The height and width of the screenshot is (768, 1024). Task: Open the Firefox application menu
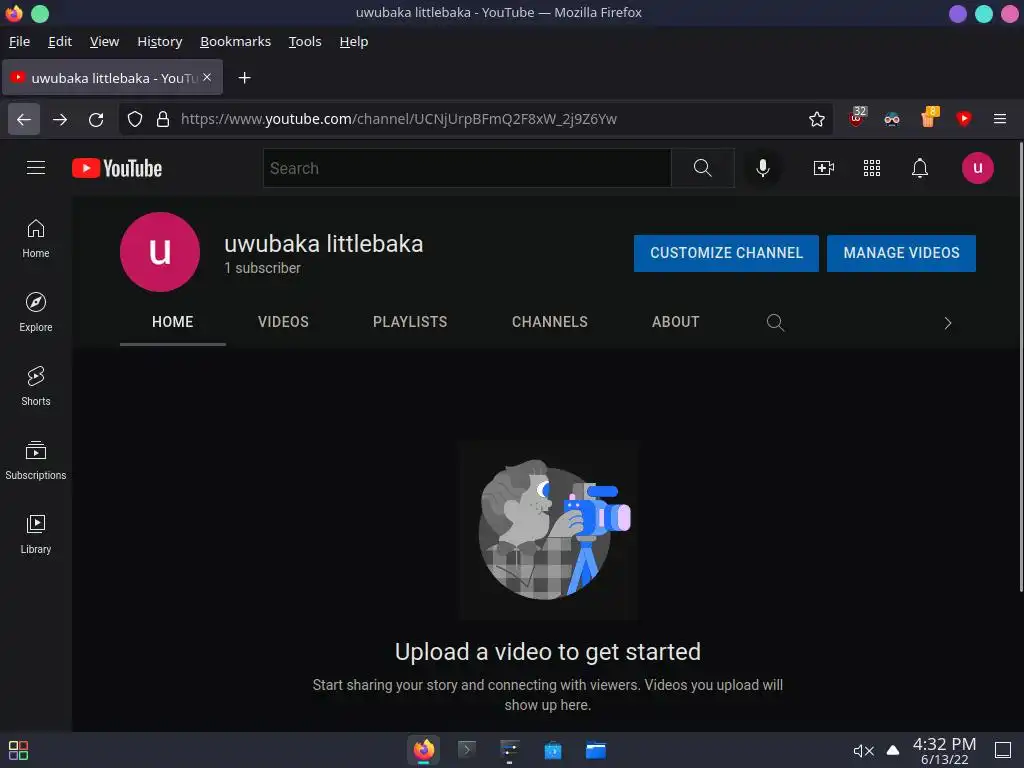point(1000,119)
